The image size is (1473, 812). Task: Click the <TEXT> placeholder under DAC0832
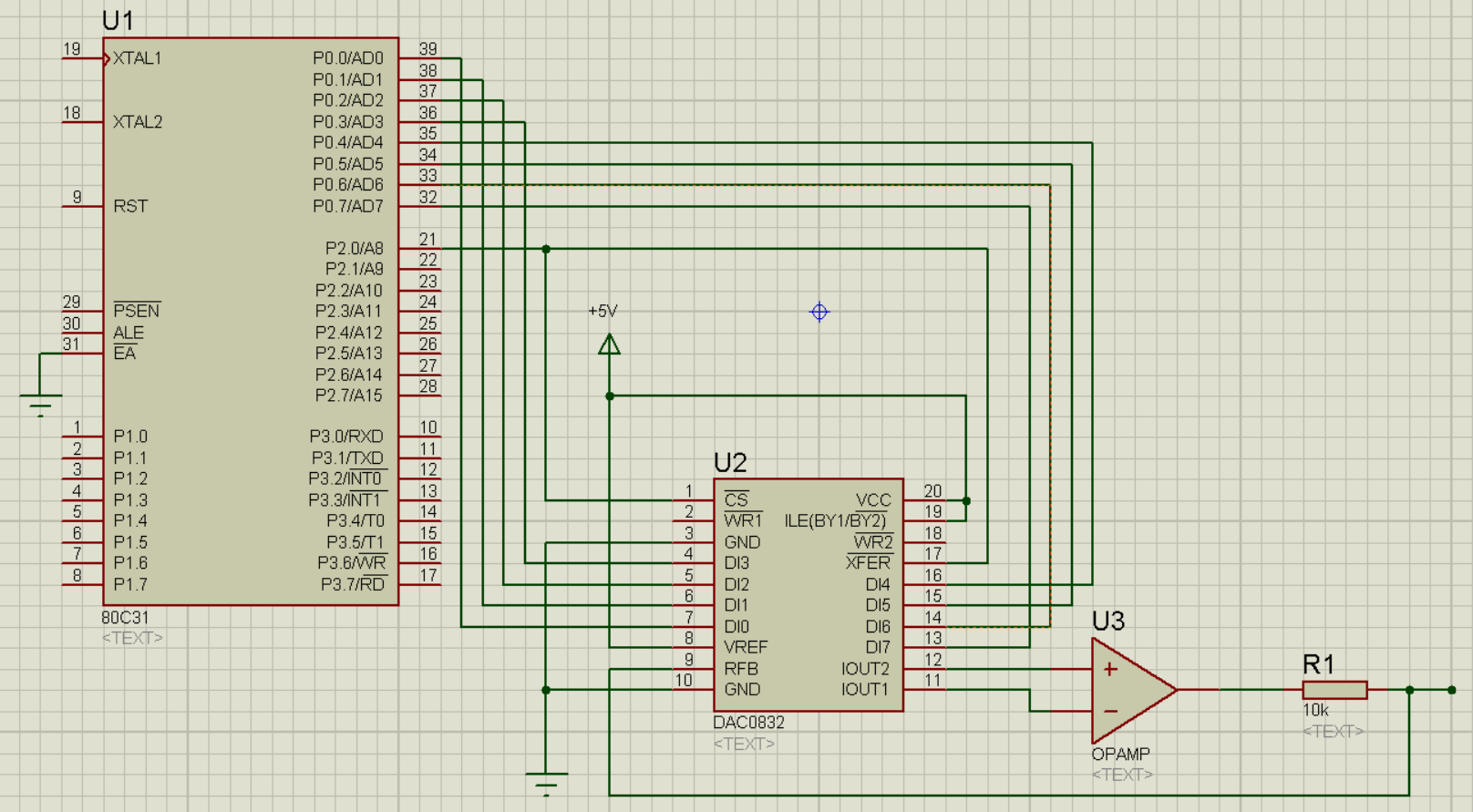point(744,744)
